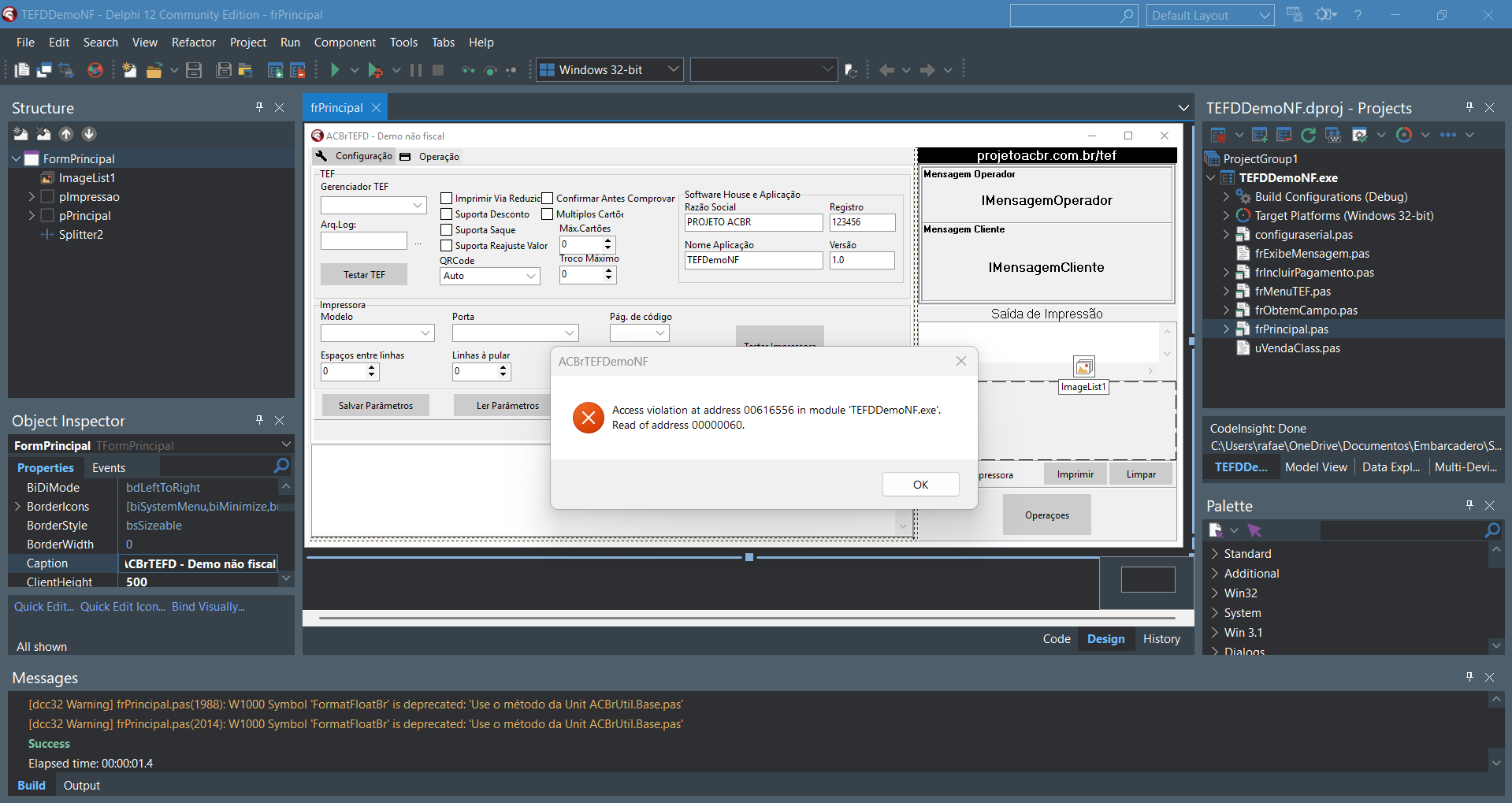Click the blue three-dots More icon in Projects
Screen dimensions: 1512x803
(x=1448, y=135)
